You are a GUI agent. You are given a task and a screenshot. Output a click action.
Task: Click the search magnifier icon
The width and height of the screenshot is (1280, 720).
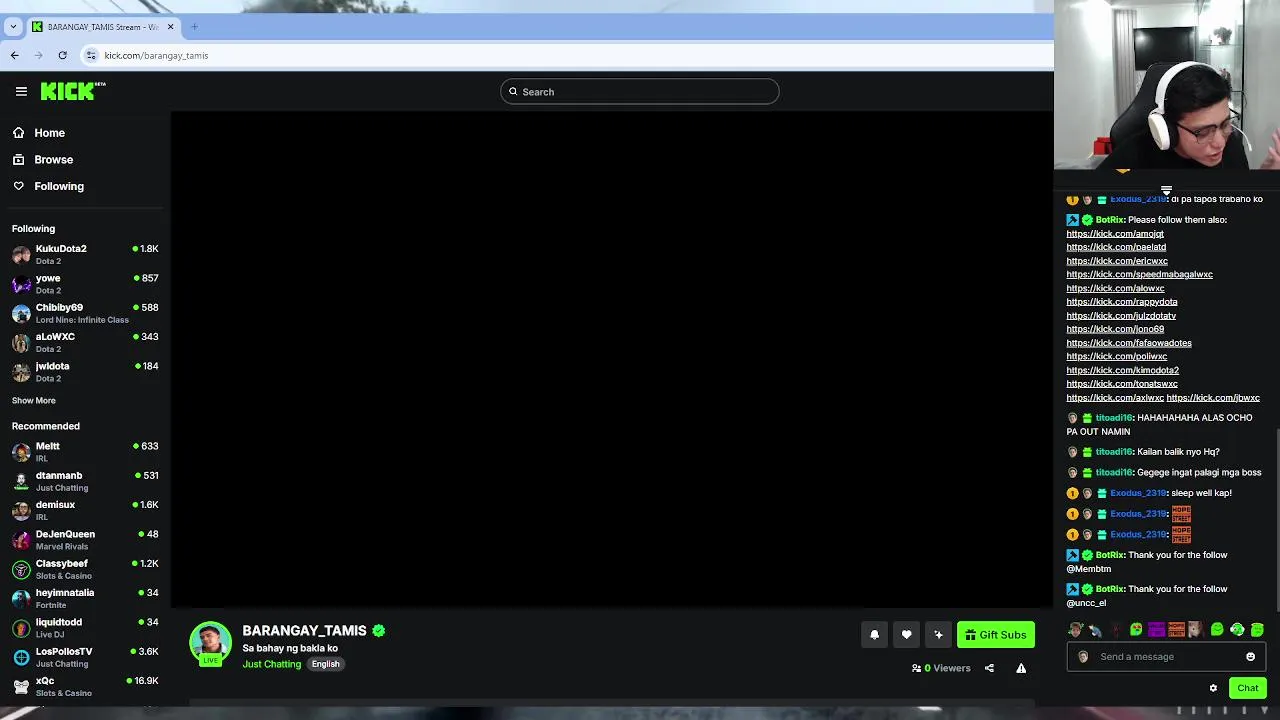[x=513, y=92]
